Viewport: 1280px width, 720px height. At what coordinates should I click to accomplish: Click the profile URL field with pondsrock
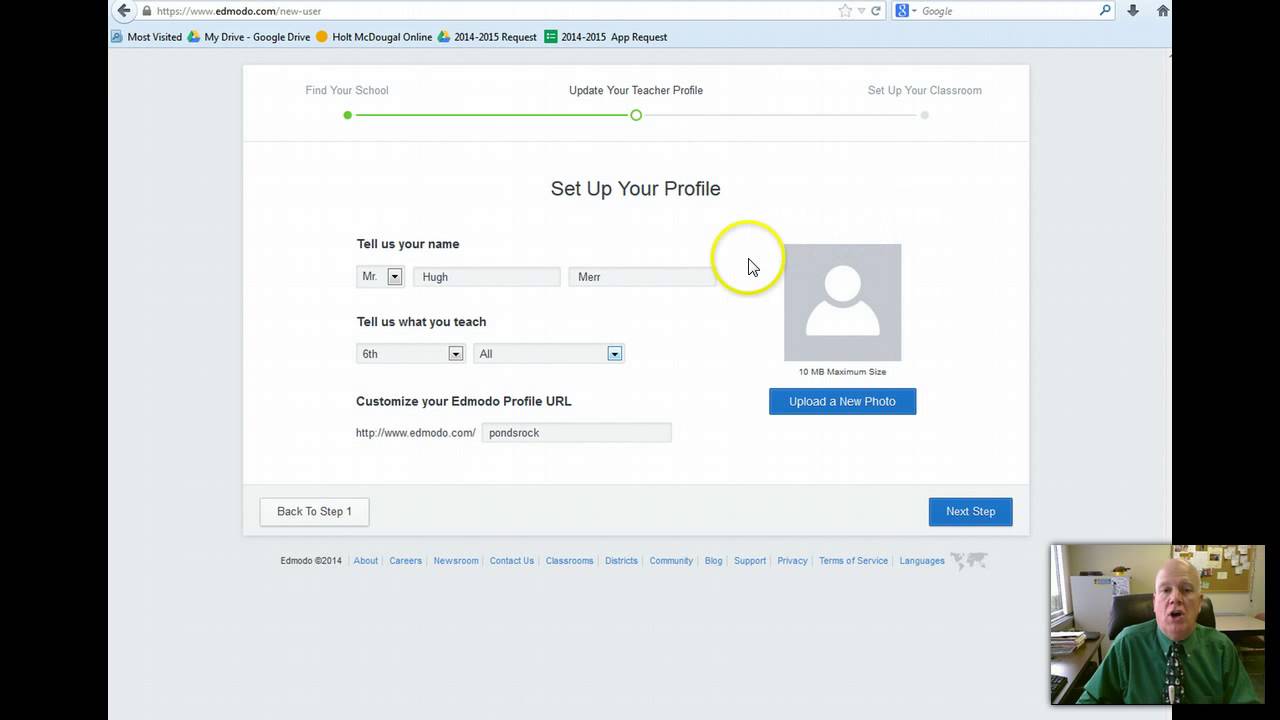[577, 433]
